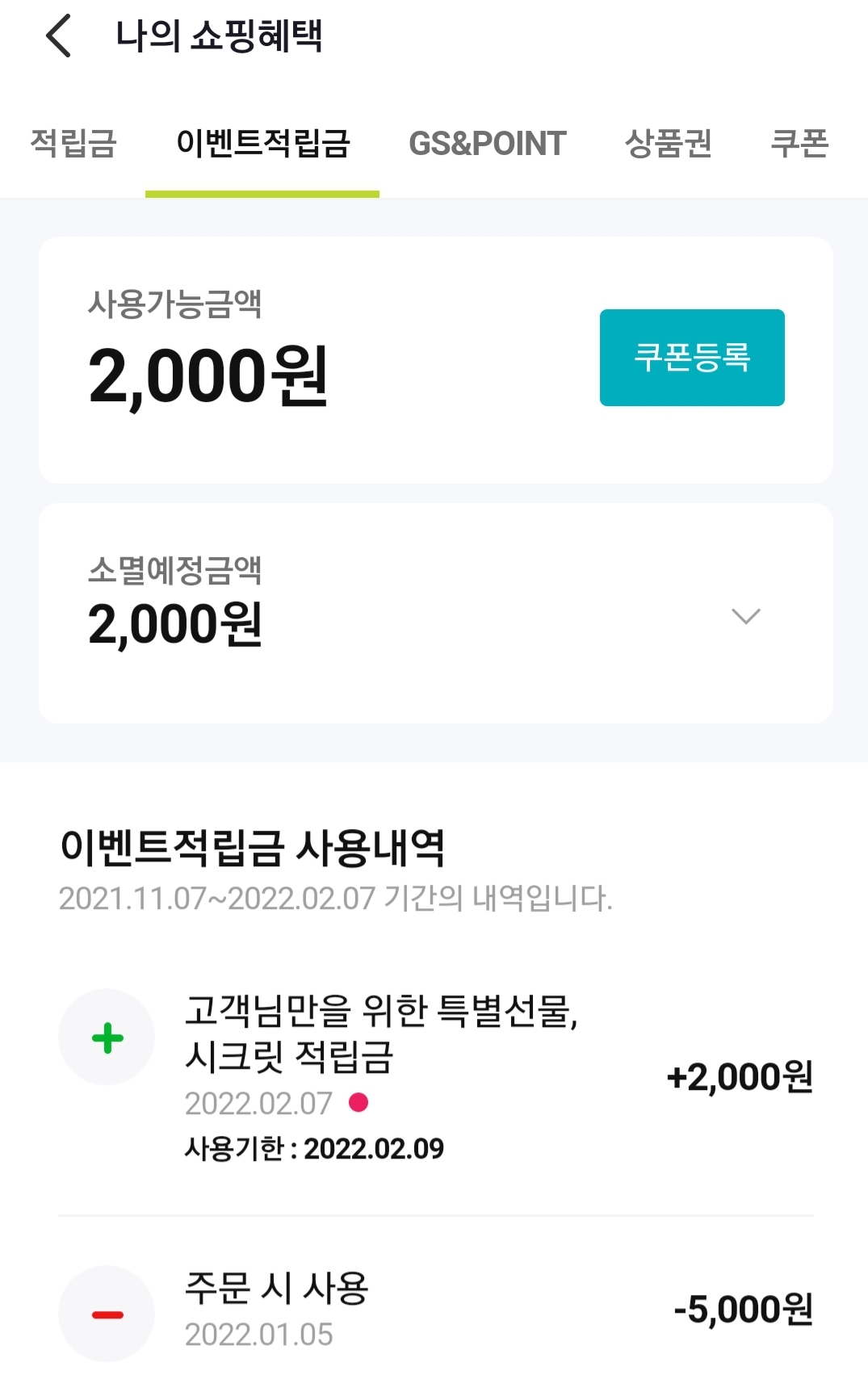Screen dimensions: 868x1375
Task: Open the GS&POINT tab
Action: tap(488, 144)
